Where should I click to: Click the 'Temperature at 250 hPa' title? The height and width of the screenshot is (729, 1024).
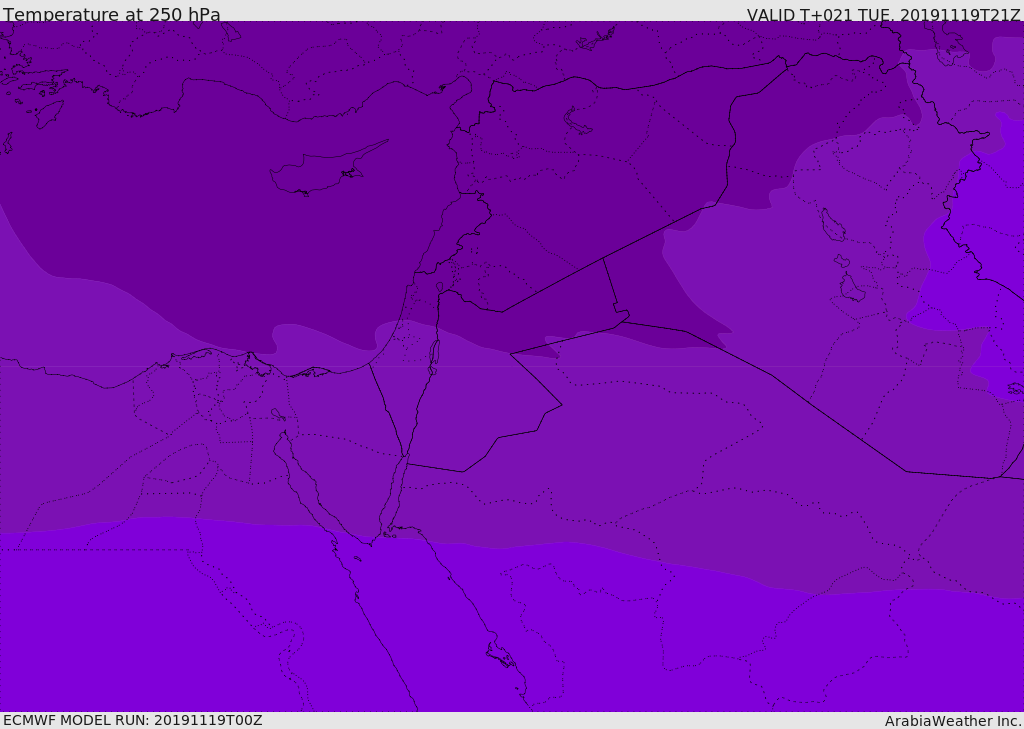[112, 14]
